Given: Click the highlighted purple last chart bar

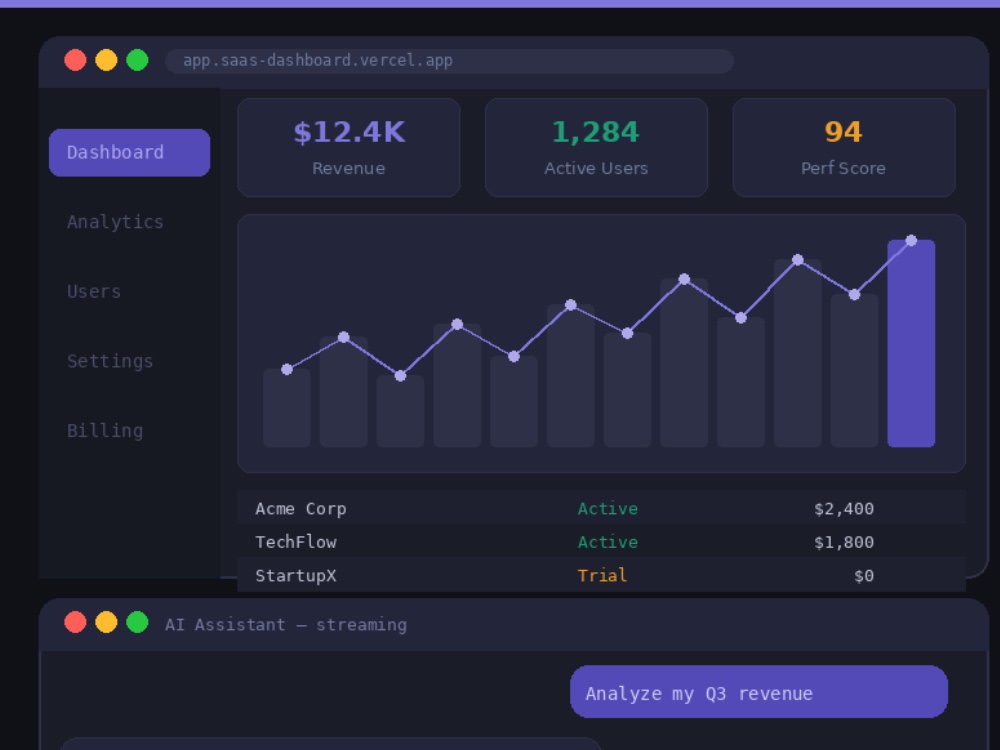Looking at the screenshot, I should point(911,343).
